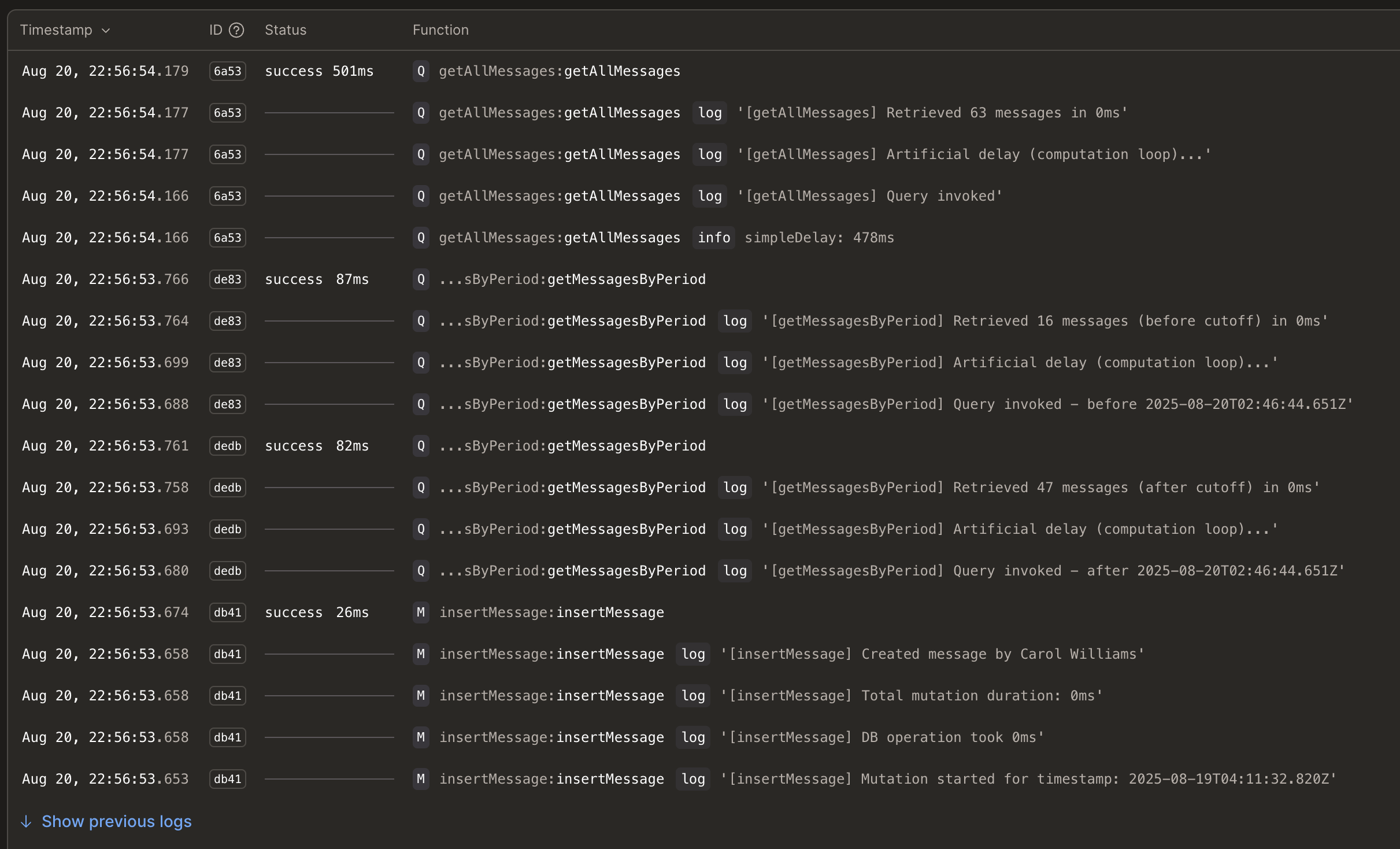Click dedb ID badge on success 82ms row
The height and width of the screenshot is (849, 1400).
tap(228, 446)
